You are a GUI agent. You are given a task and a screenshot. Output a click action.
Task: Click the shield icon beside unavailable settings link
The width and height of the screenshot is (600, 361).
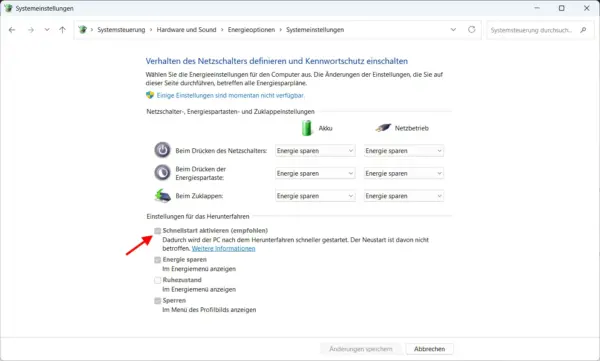click(x=150, y=95)
